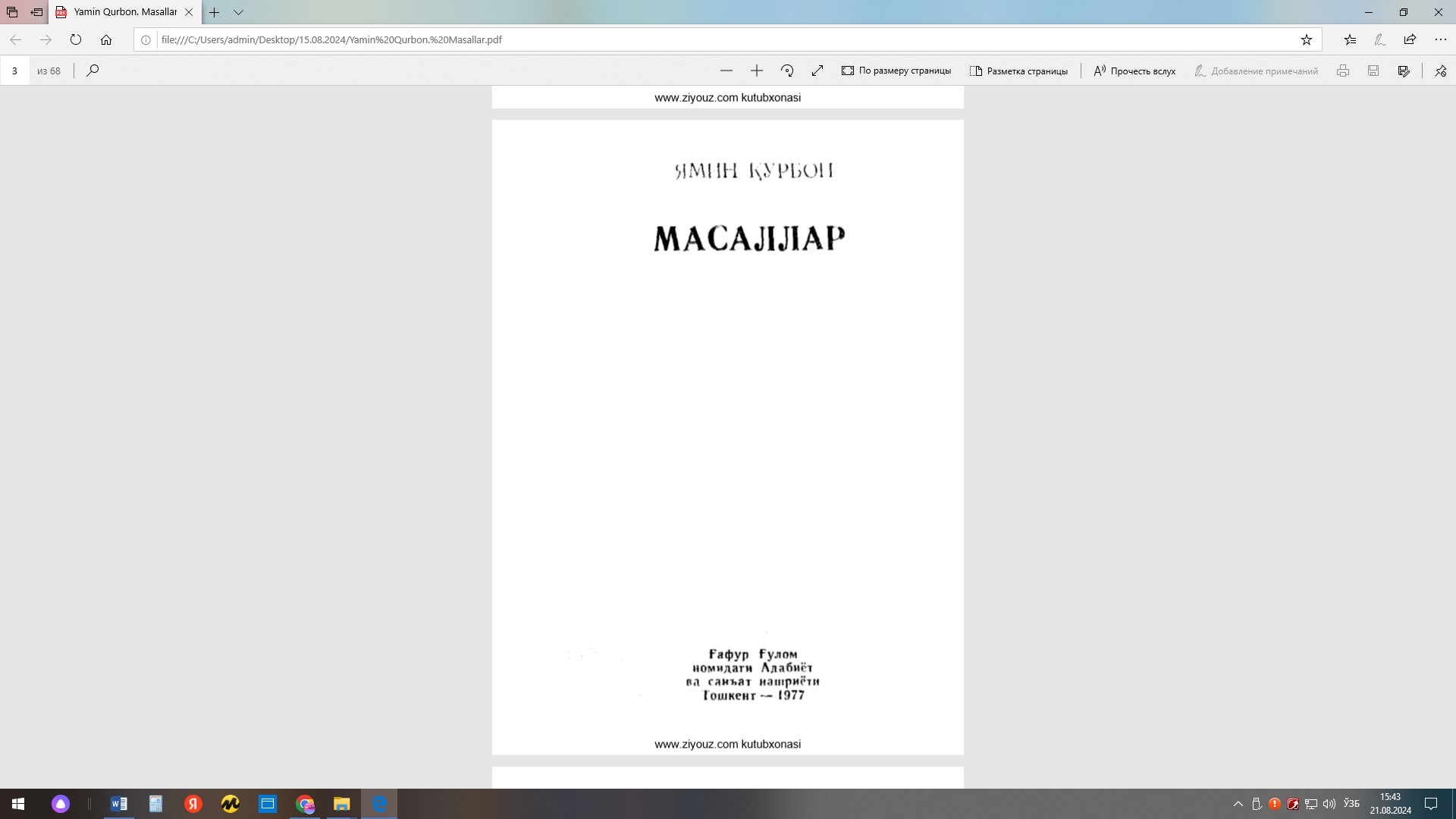Add this page to favorites

click(1306, 39)
